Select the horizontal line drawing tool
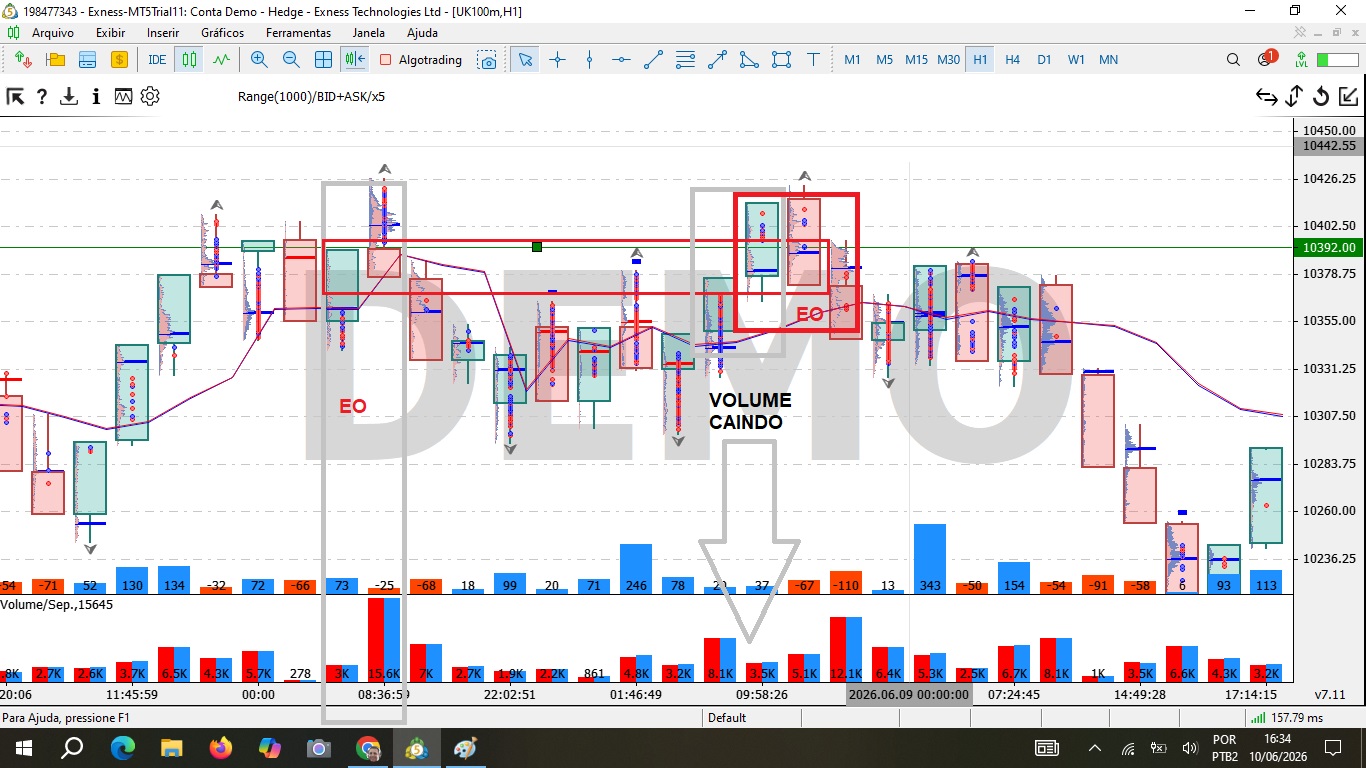The image size is (1366, 768). [x=621, y=59]
